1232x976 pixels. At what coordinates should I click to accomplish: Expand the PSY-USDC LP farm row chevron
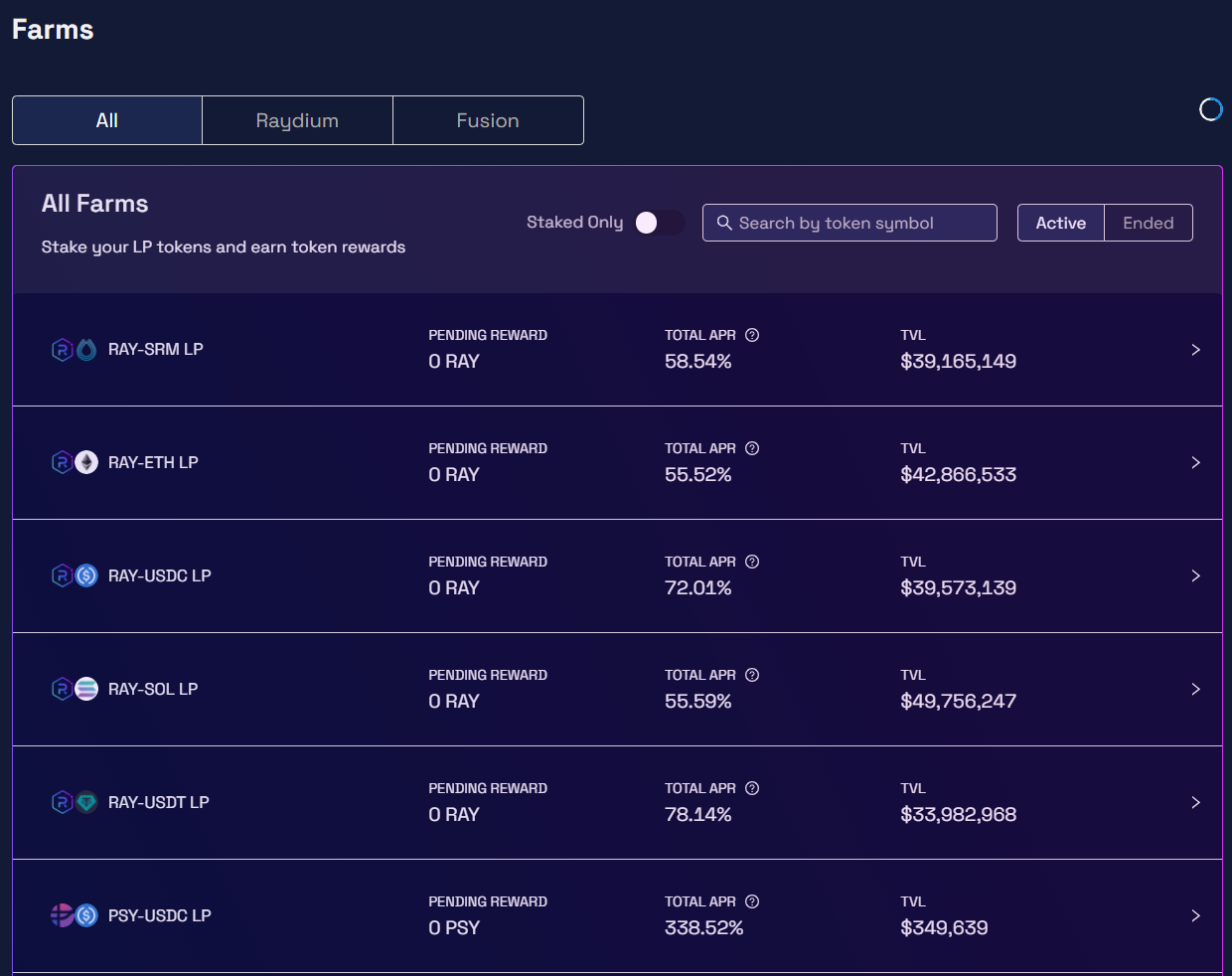pos(1195,916)
